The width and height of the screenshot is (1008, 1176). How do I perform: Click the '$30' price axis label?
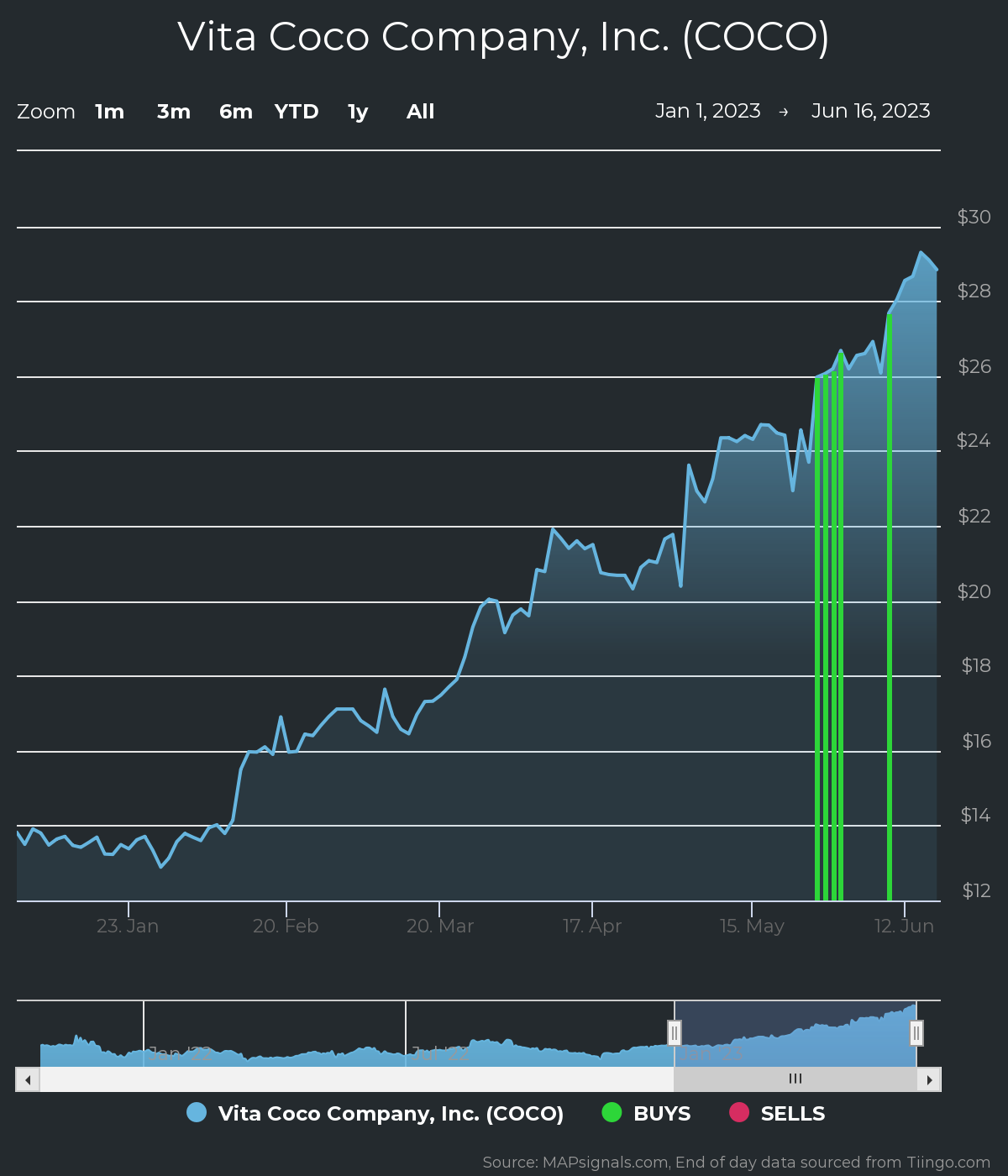(974, 217)
